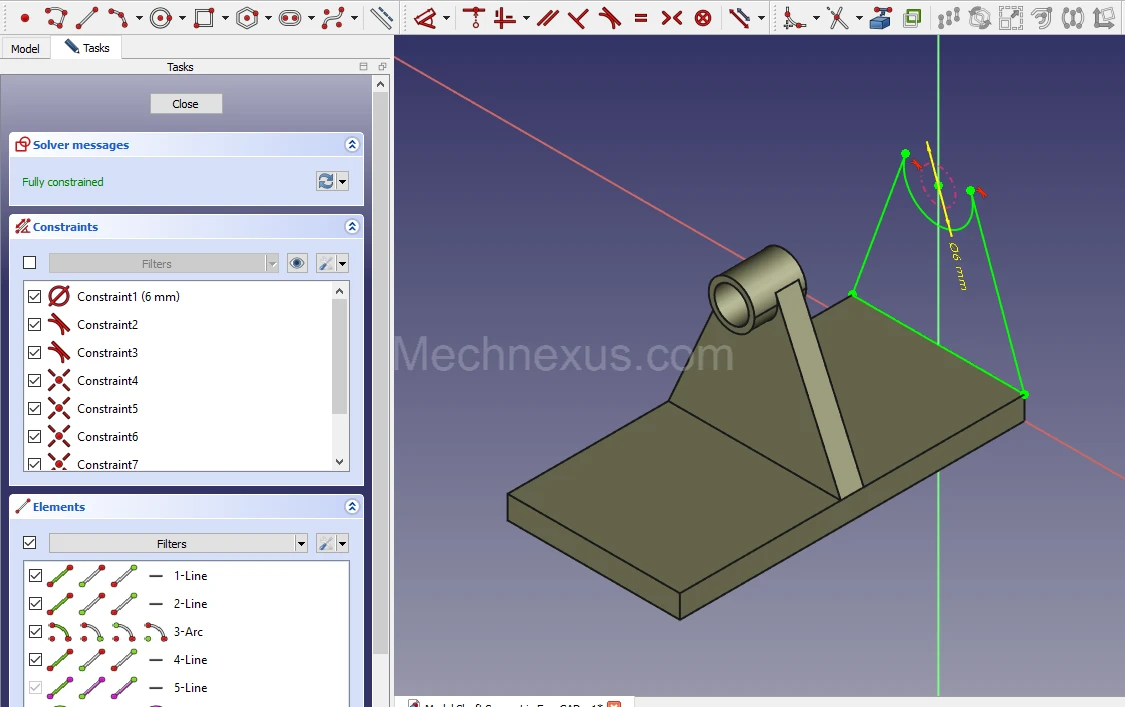Select the Create Slot tool
This screenshot has width=1125, height=707.
click(x=290, y=18)
